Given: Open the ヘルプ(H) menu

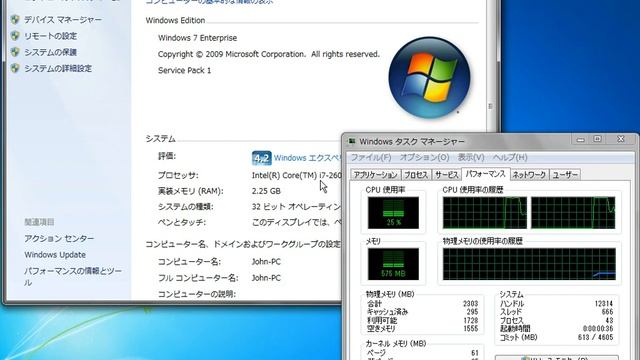Looking at the screenshot, I should 510,157.
